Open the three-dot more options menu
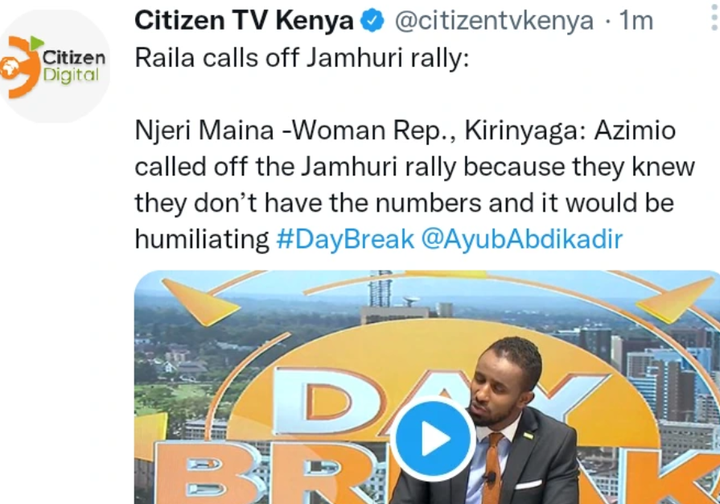This screenshot has width=720, height=504. click(x=714, y=20)
